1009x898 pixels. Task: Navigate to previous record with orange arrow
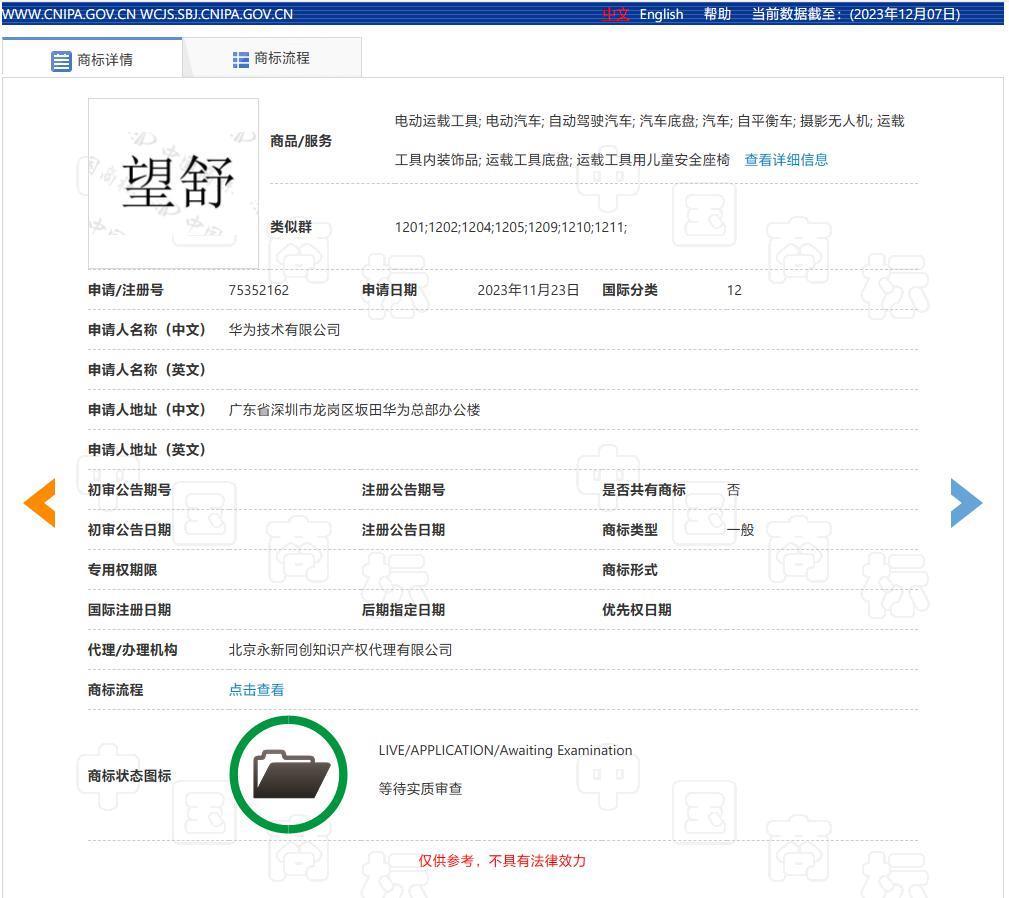click(x=40, y=503)
